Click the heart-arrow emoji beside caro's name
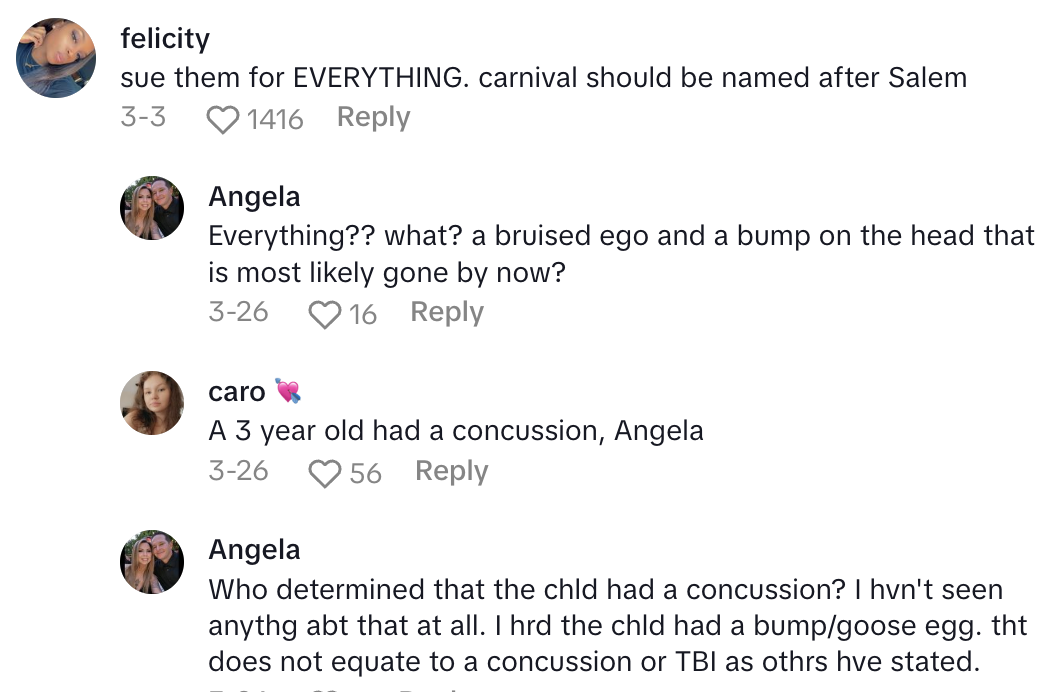This screenshot has height=692, width=1062. 288,391
